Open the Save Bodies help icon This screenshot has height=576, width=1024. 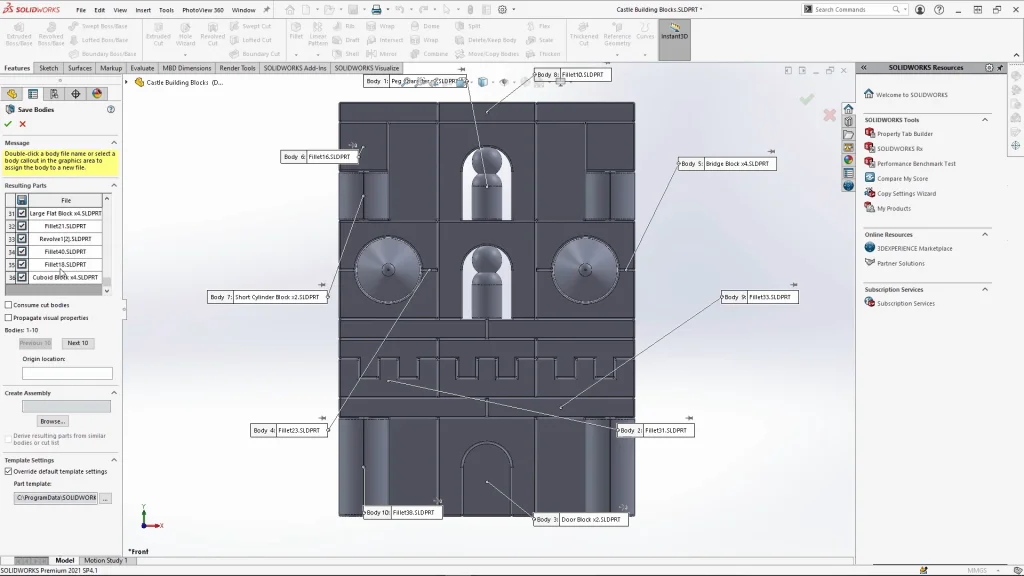[111, 109]
